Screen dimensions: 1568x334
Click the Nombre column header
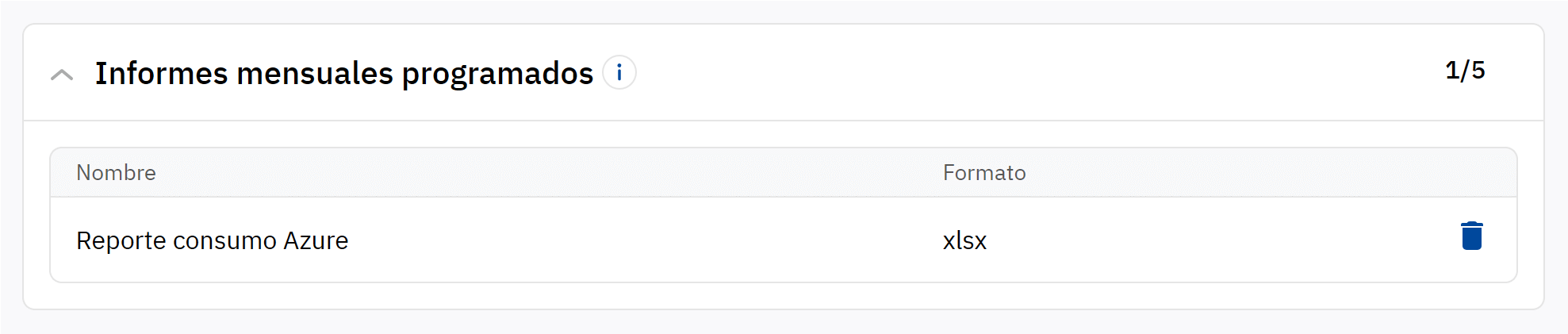point(116,173)
